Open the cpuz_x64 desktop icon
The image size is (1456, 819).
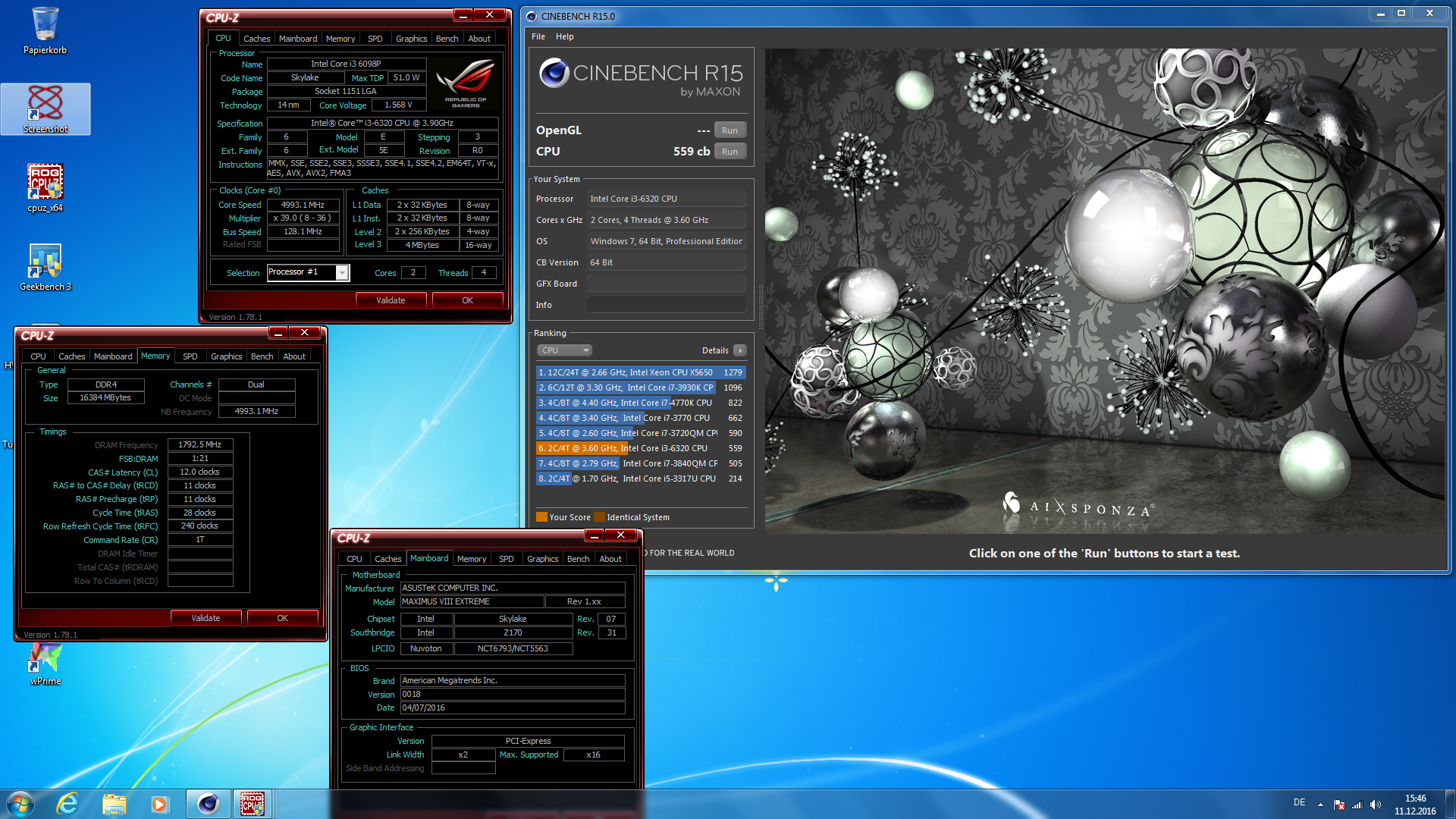[x=45, y=188]
